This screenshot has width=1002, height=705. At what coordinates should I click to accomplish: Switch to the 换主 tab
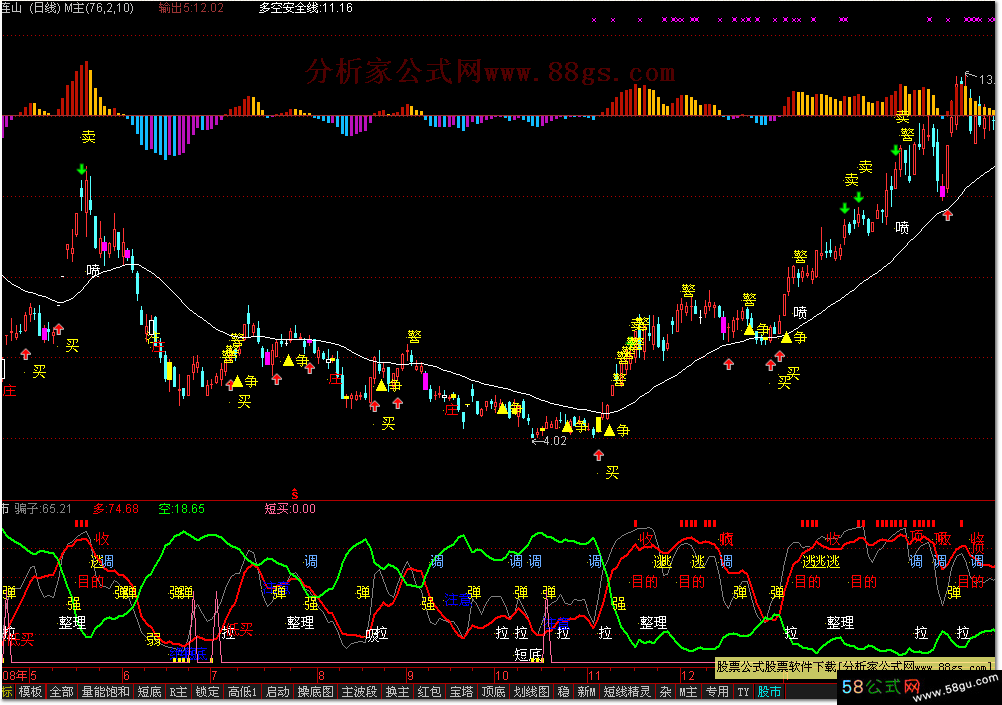click(x=397, y=692)
